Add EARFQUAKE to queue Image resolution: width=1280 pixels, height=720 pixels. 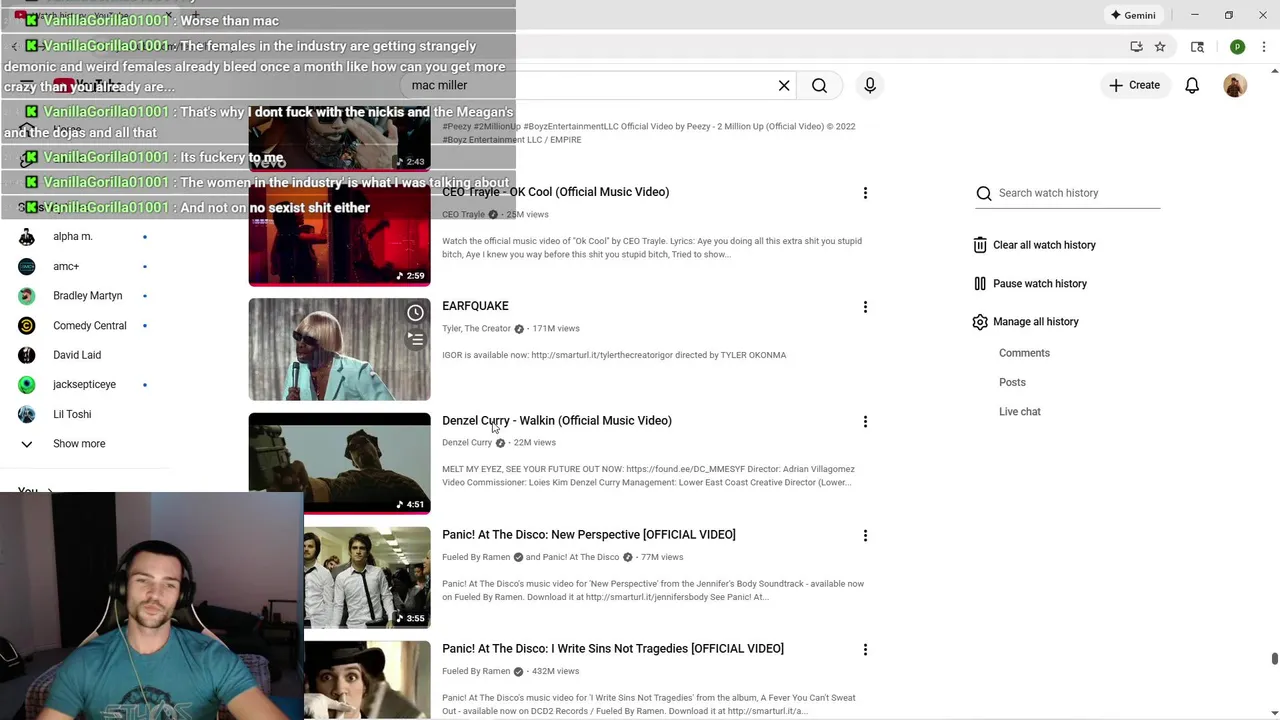click(x=415, y=340)
